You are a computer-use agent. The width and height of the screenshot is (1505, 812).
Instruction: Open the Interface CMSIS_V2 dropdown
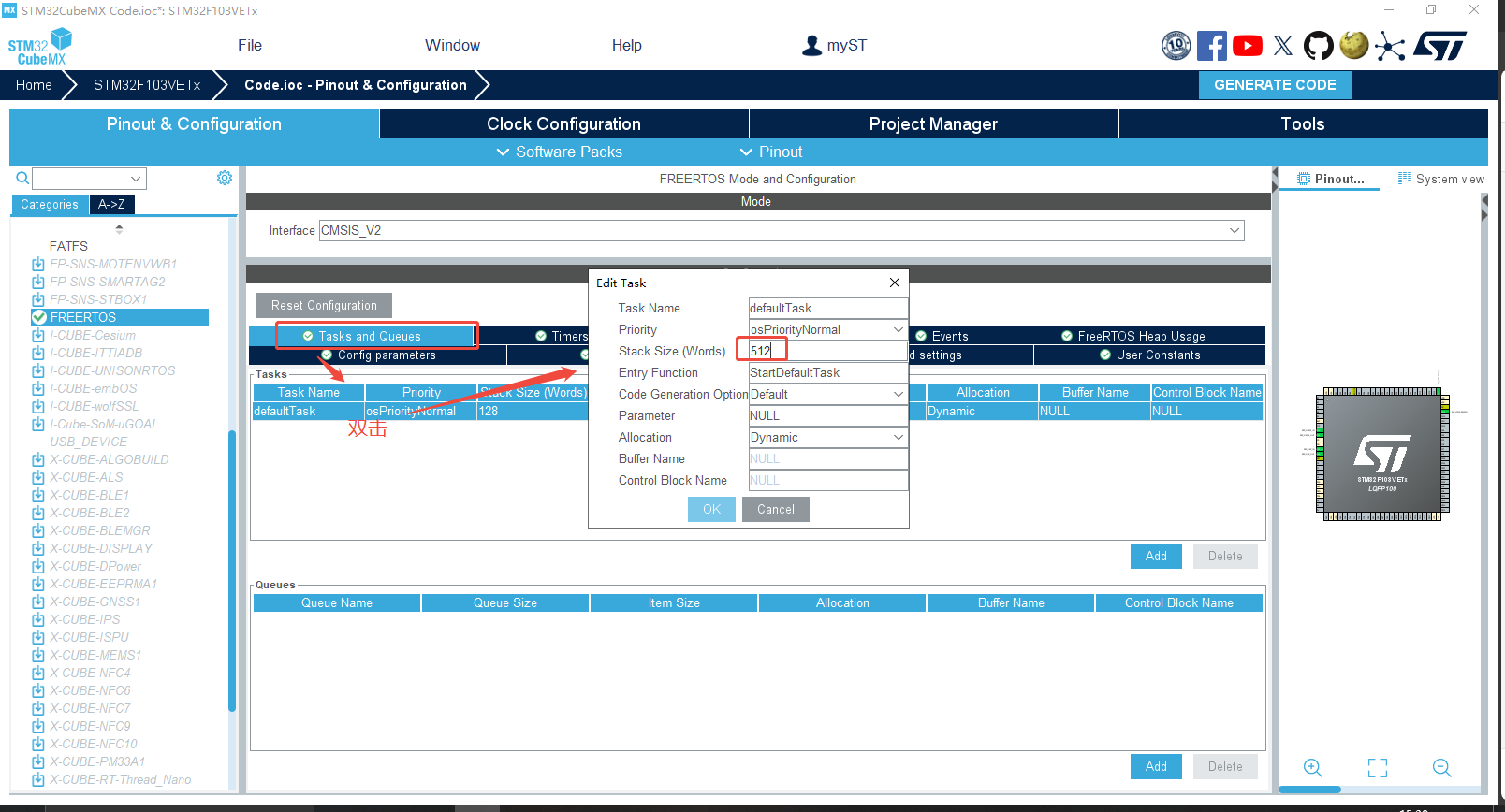point(1235,230)
